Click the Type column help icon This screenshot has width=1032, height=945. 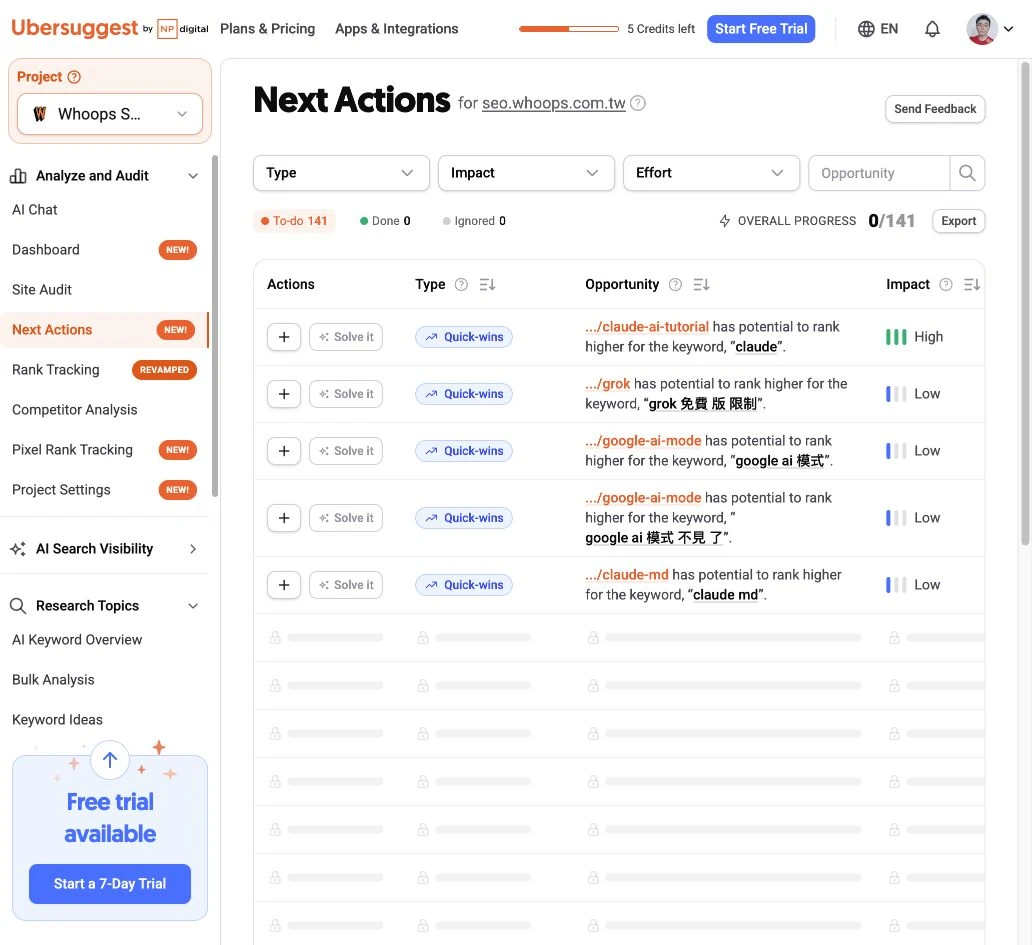461,284
